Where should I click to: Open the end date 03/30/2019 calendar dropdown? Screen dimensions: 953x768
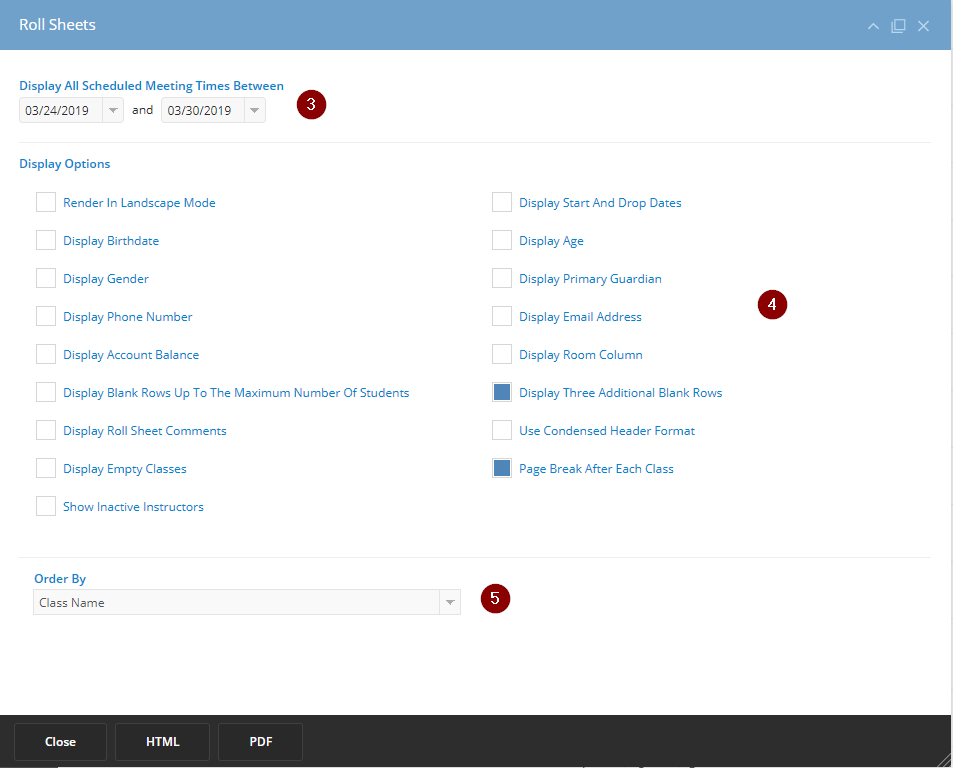point(255,110)
